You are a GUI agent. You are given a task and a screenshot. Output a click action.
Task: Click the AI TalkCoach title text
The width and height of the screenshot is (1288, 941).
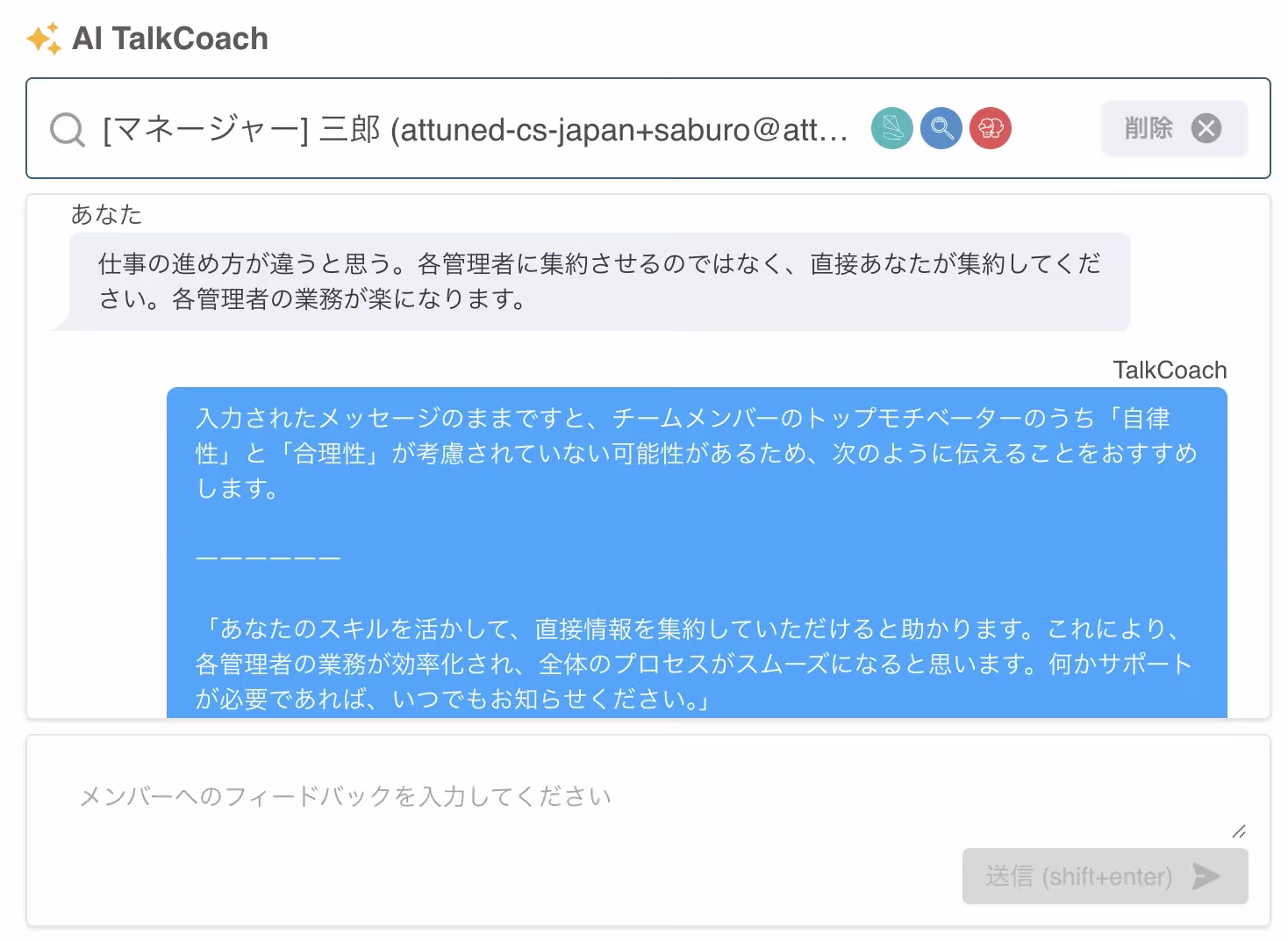[x=172, y=38]
